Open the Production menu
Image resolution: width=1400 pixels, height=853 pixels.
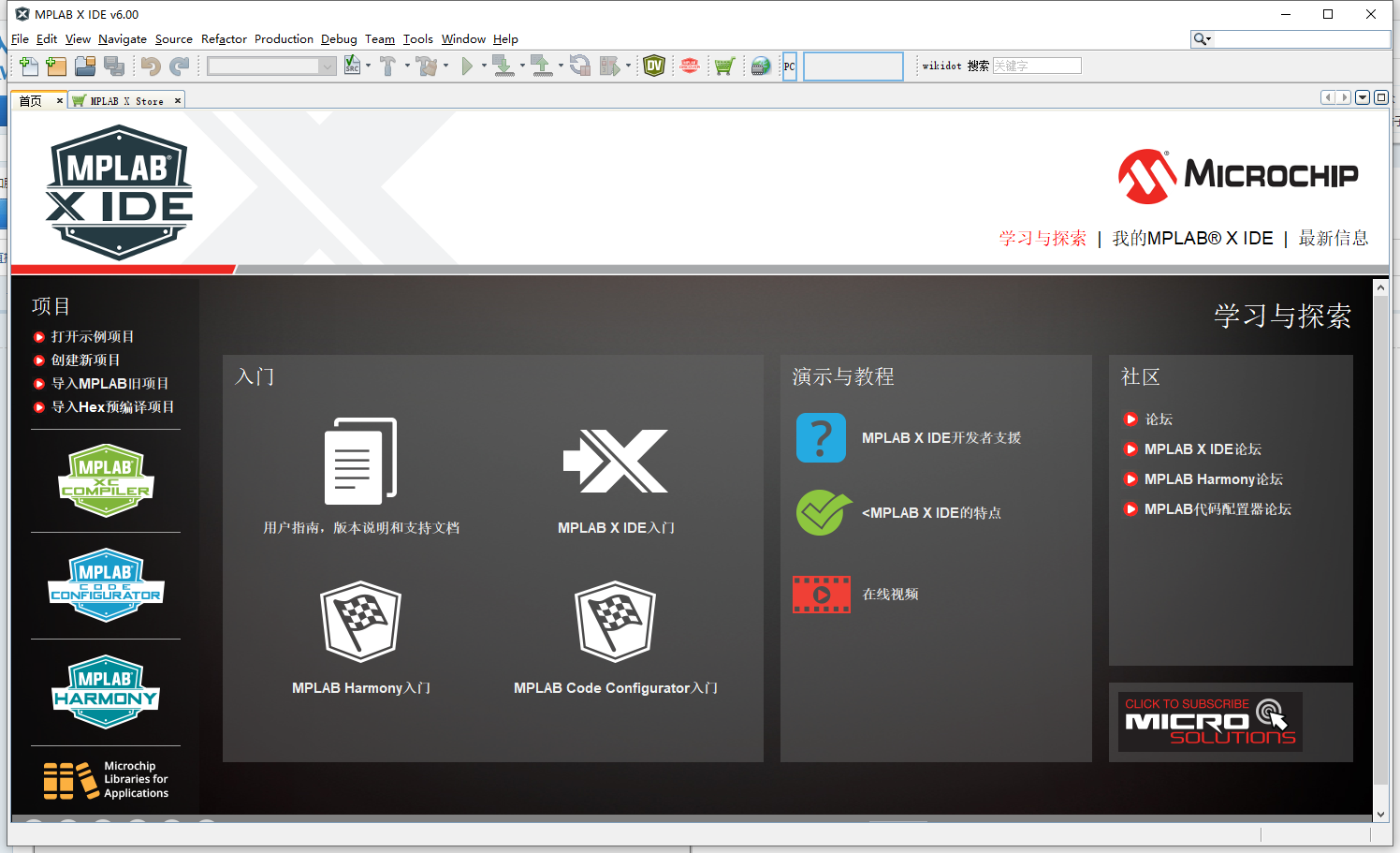[x=284, y=39]
